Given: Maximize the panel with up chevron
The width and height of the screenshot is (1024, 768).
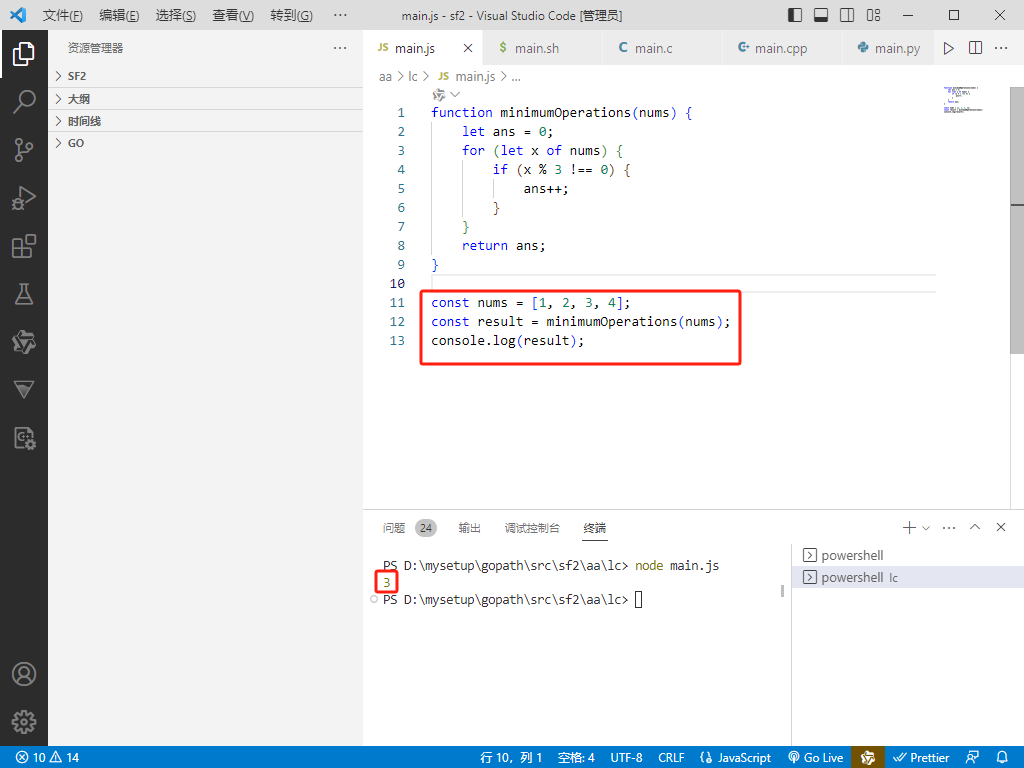Looking at the screenshot, I should (975, 527).
